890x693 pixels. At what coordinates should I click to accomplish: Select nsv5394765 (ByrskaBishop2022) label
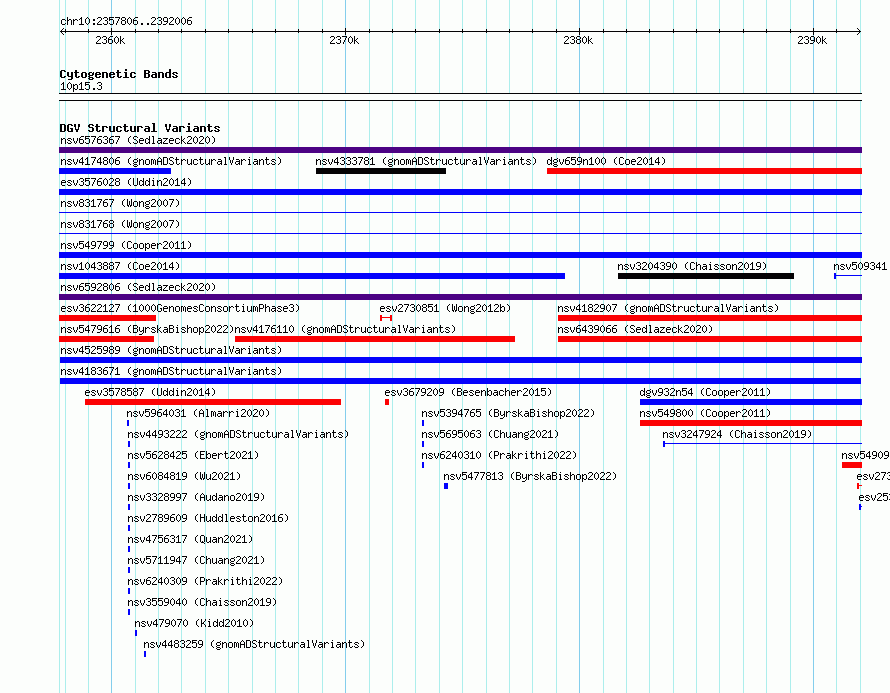coord(508,413)
